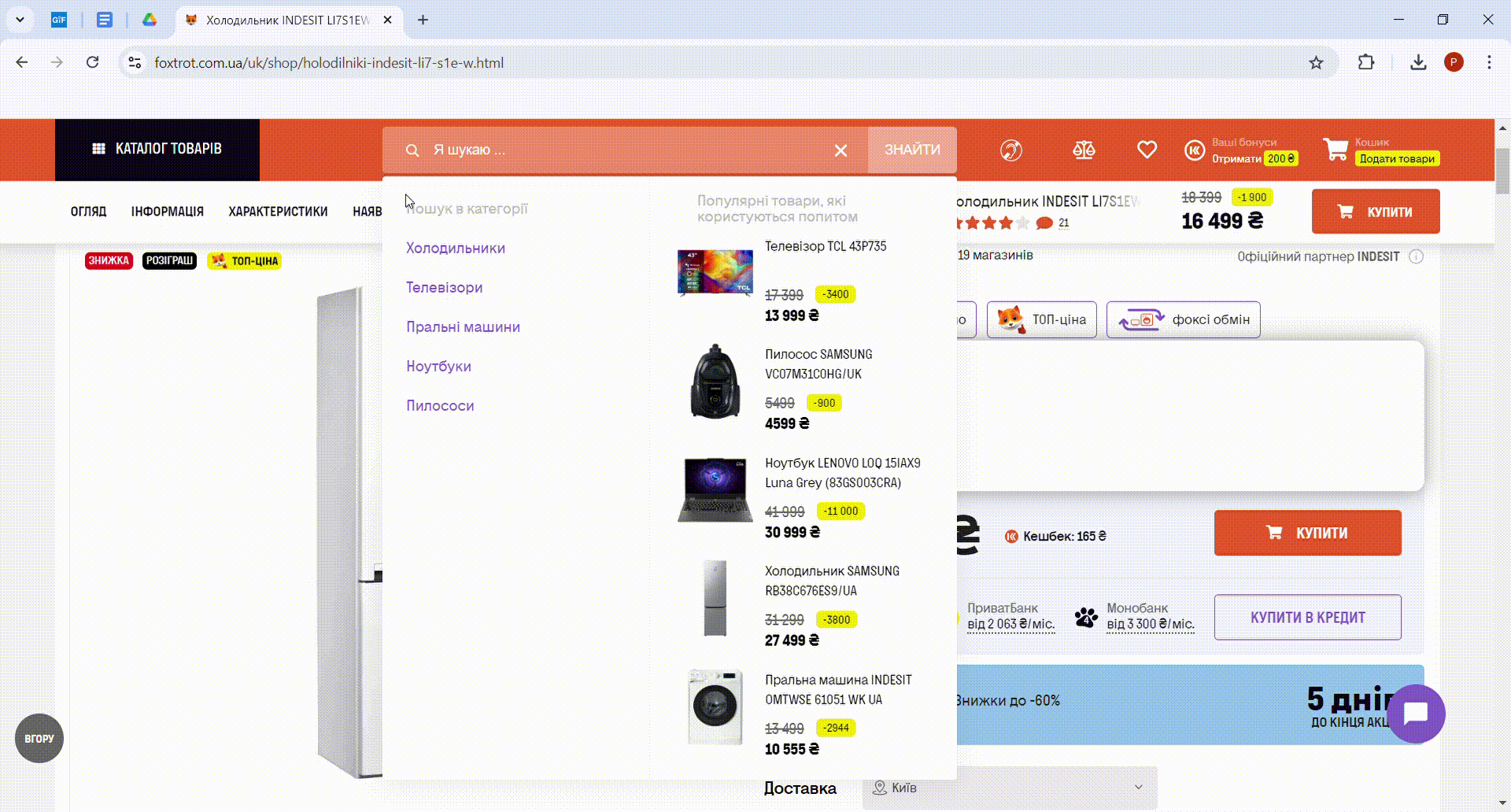Viewport: 1511px width, 812px height.
Task: Click the info icon next to official partner INDESIT
Action: (1416, 257)
